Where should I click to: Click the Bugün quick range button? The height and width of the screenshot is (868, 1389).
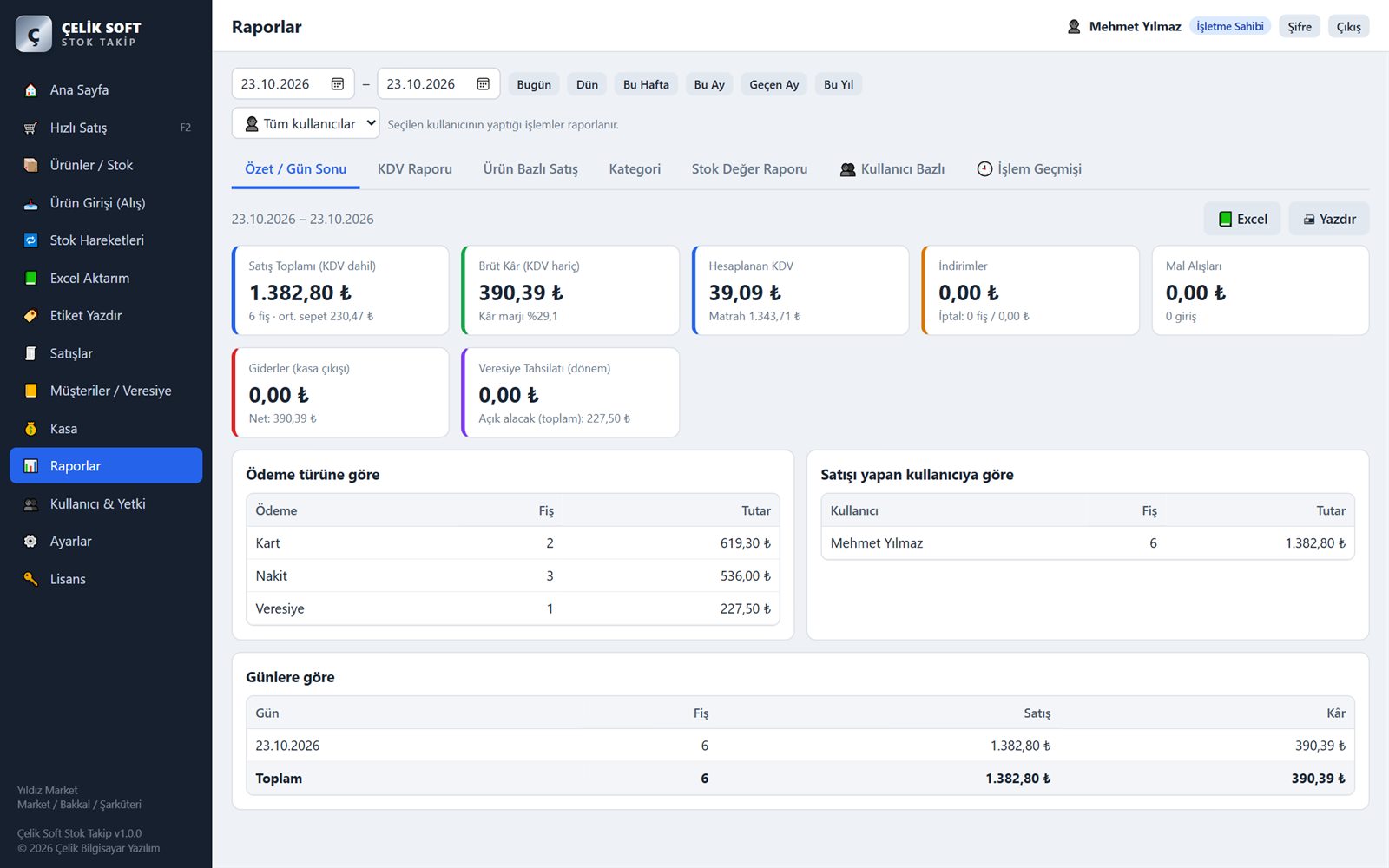point(534,84)
